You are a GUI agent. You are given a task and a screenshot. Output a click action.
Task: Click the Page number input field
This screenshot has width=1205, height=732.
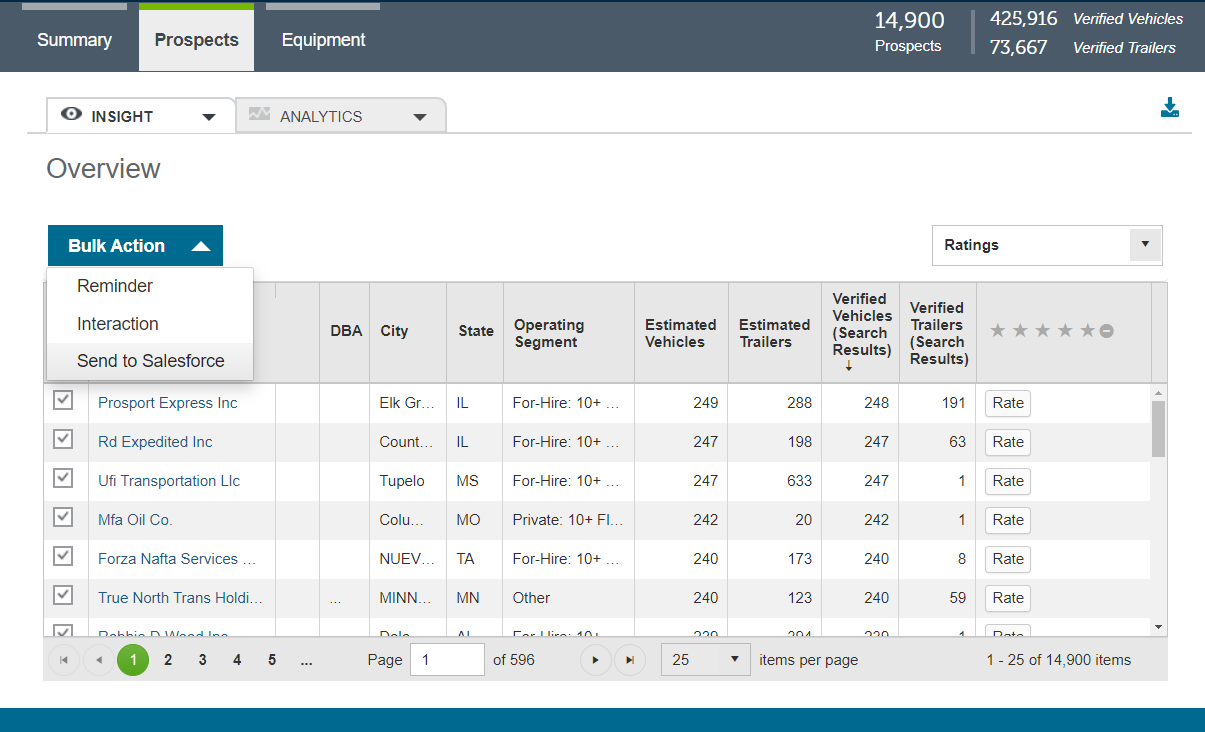pos(447,660)
